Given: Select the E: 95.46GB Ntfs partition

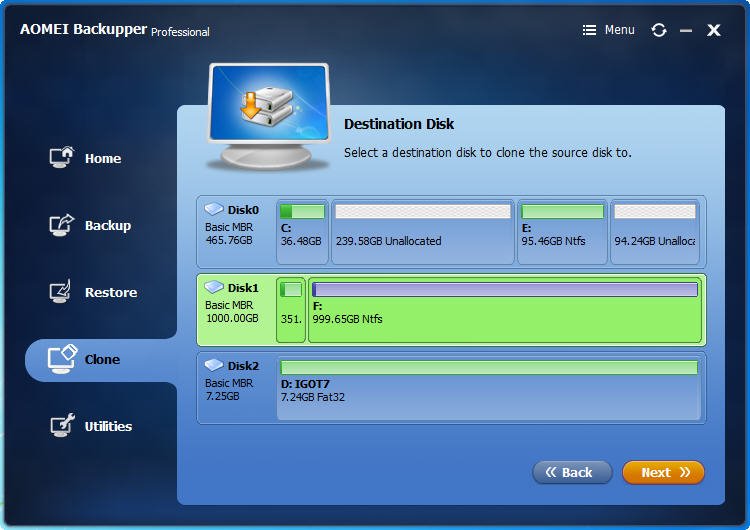Looking at the screenshot, I should (x=562, y=232).
